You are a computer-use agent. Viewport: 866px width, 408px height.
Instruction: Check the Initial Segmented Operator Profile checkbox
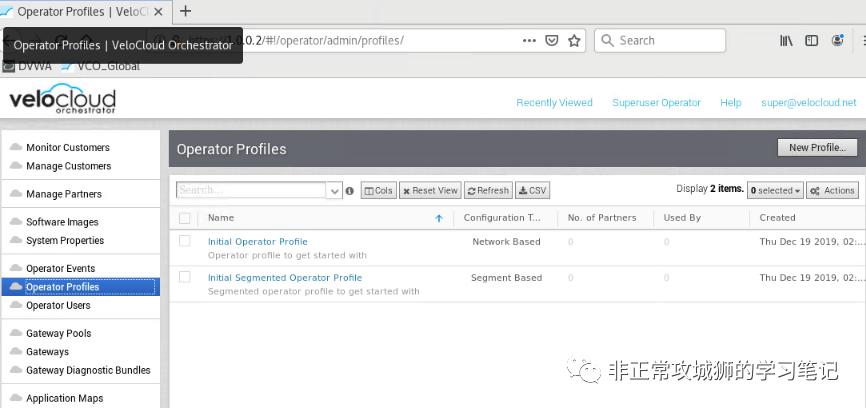[184, 277]
